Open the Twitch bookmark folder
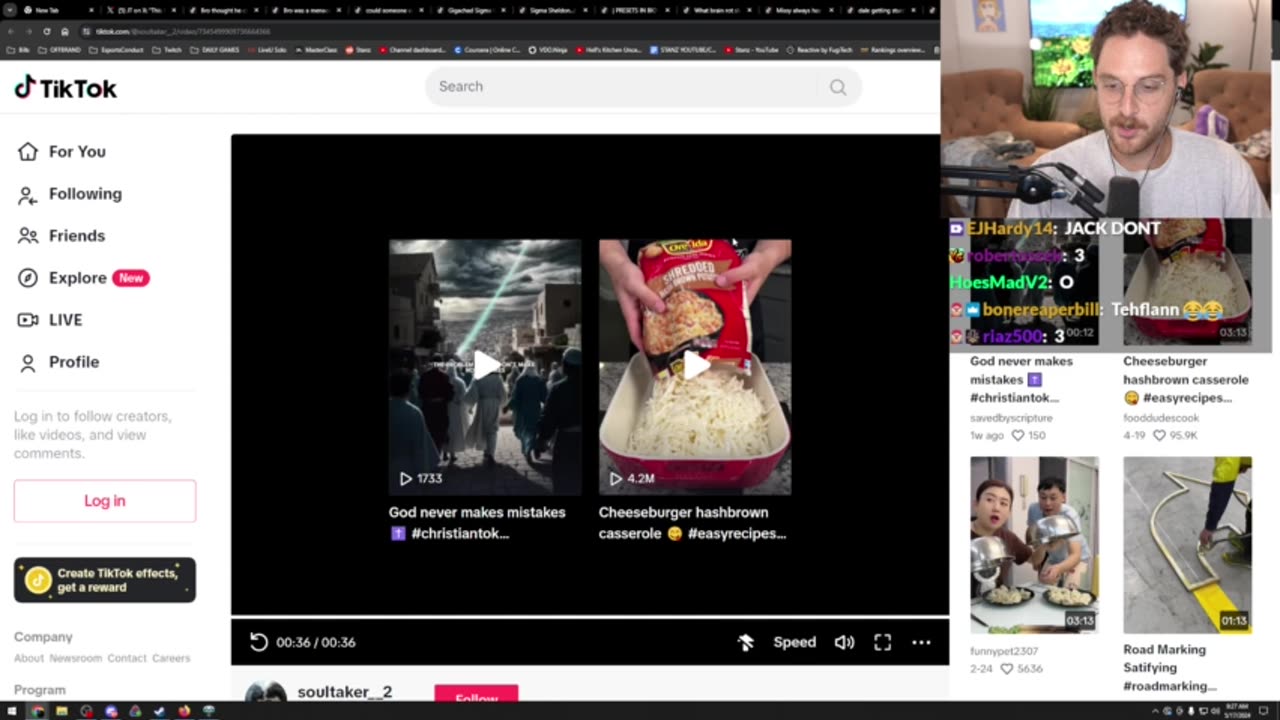The width and height of the screenshot is (1280, 720). [167, 49]
